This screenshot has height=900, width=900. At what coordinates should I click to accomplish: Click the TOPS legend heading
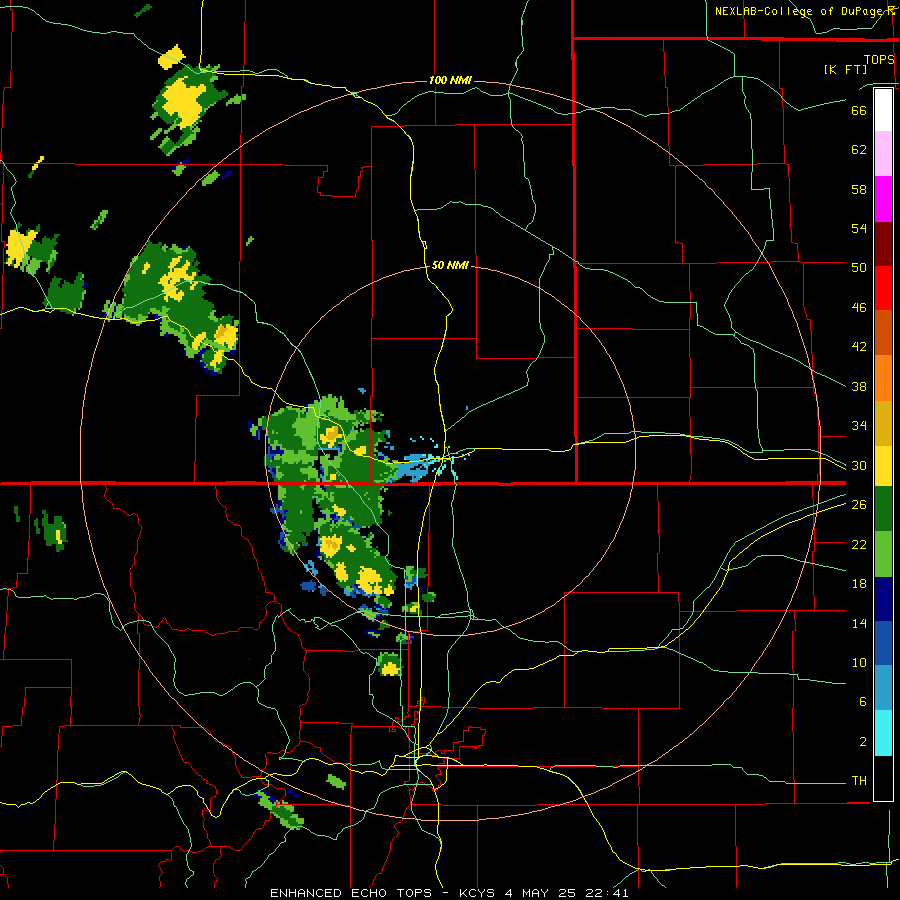click(879, 60)
